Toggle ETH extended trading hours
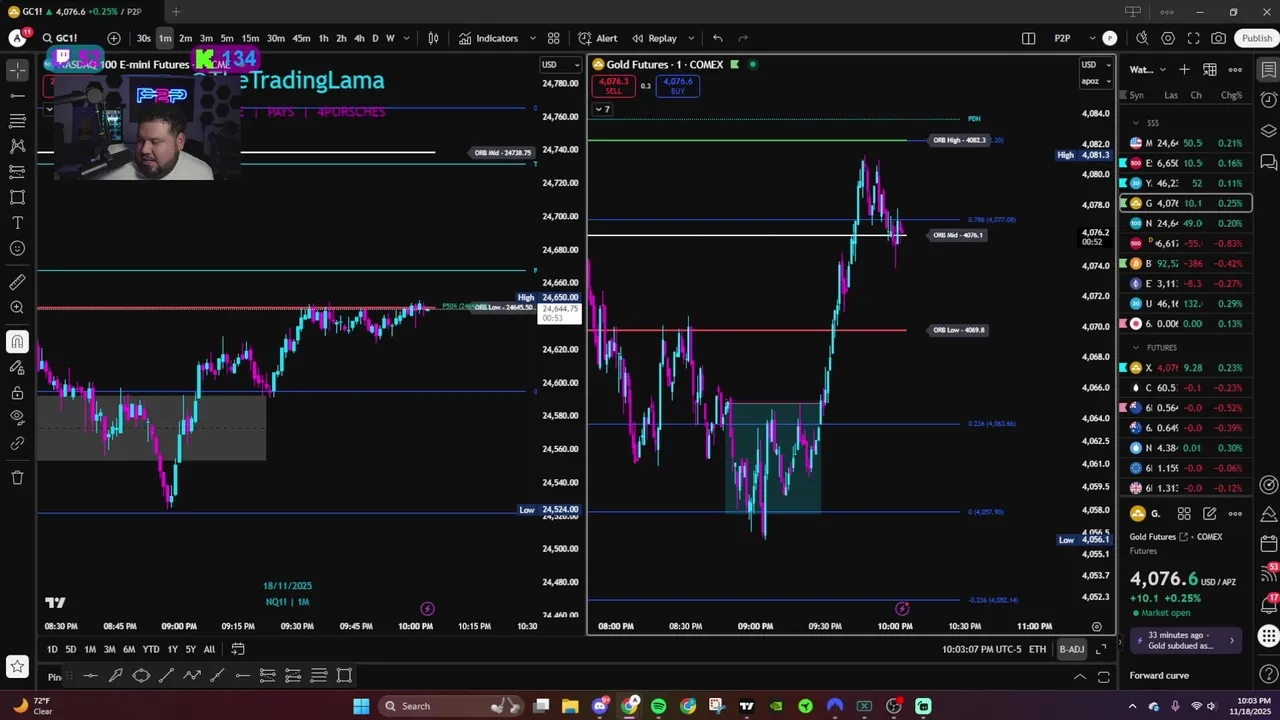Screen dimensions: 1280x720 pos(1038,650)
